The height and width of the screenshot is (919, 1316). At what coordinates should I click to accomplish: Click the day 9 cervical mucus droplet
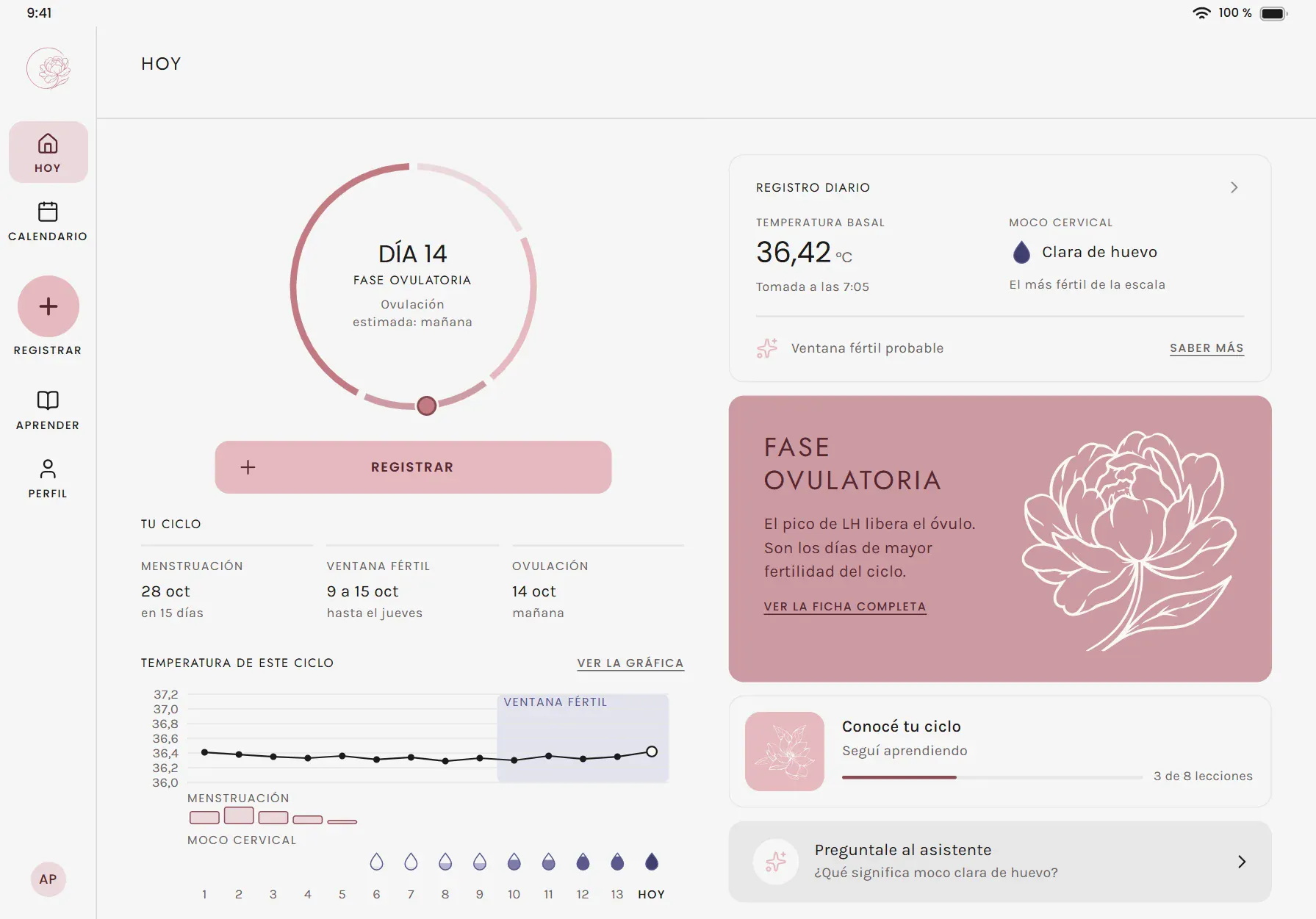click(480, 862)
